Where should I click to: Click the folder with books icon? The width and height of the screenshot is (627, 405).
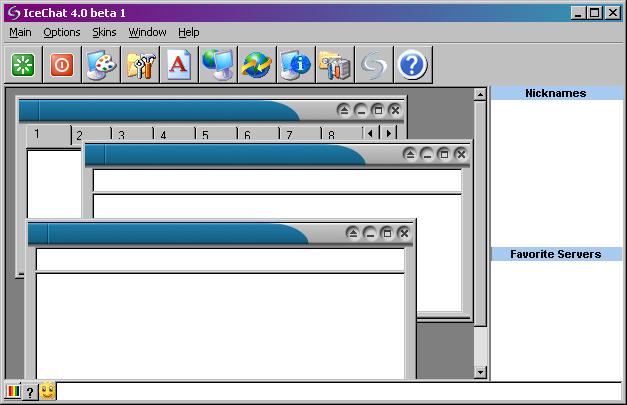[x=335, y=64]
